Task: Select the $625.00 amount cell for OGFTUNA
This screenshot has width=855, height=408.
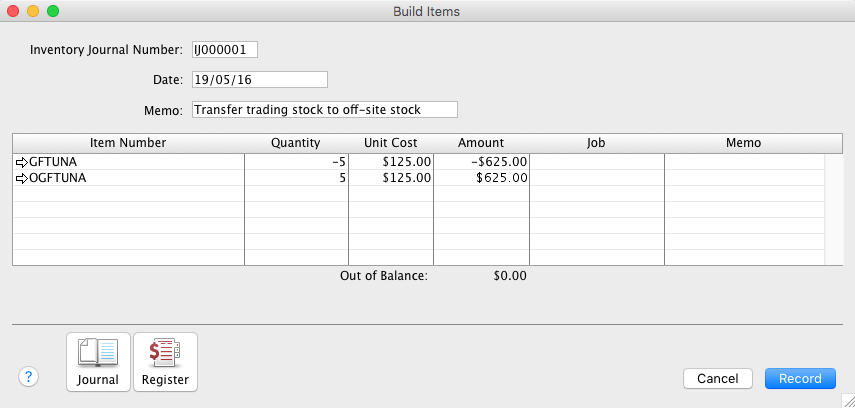Action: point(481,178)
